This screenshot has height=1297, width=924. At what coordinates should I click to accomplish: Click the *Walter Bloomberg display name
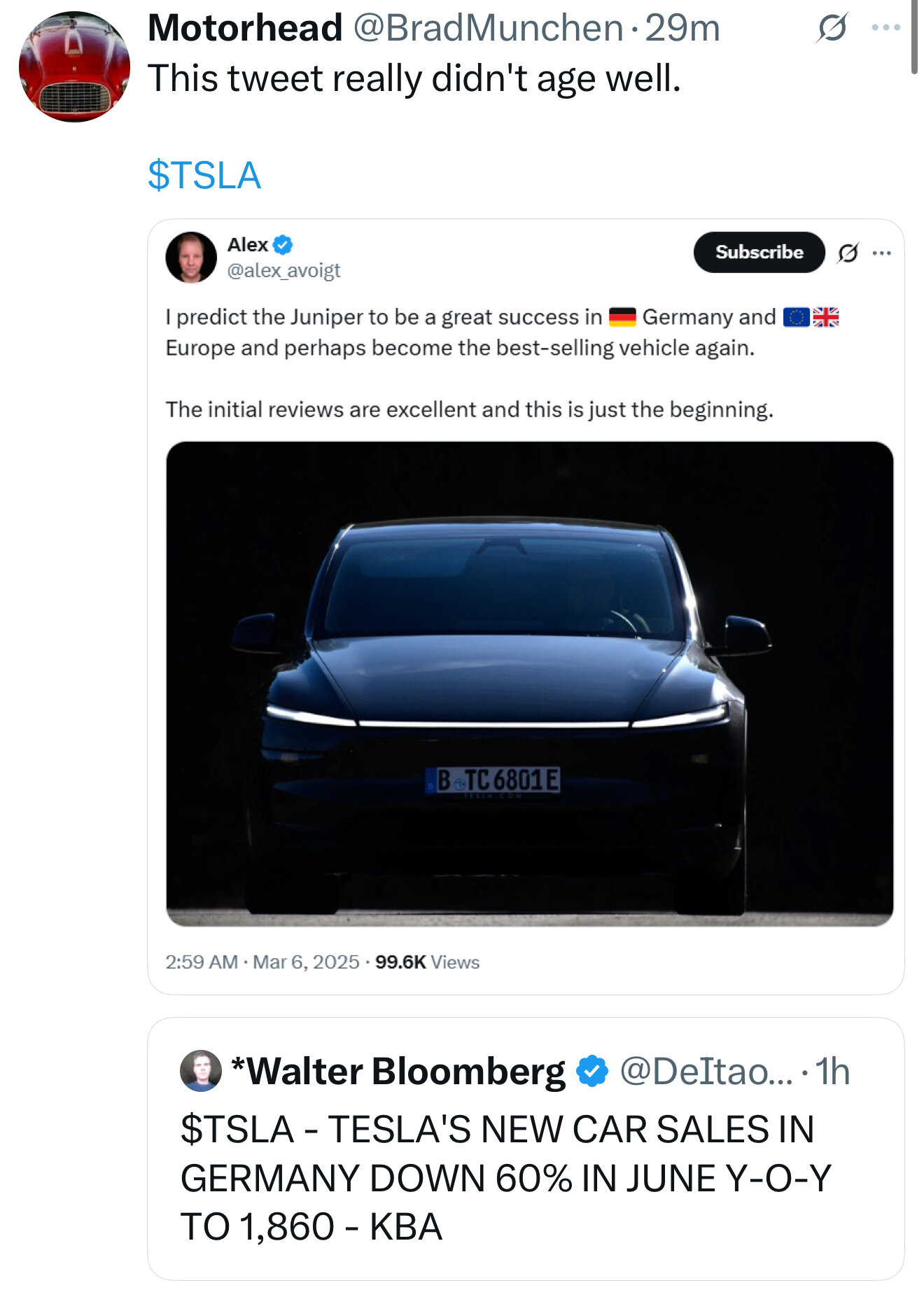pyautogui.click(x=398, y=1071)
